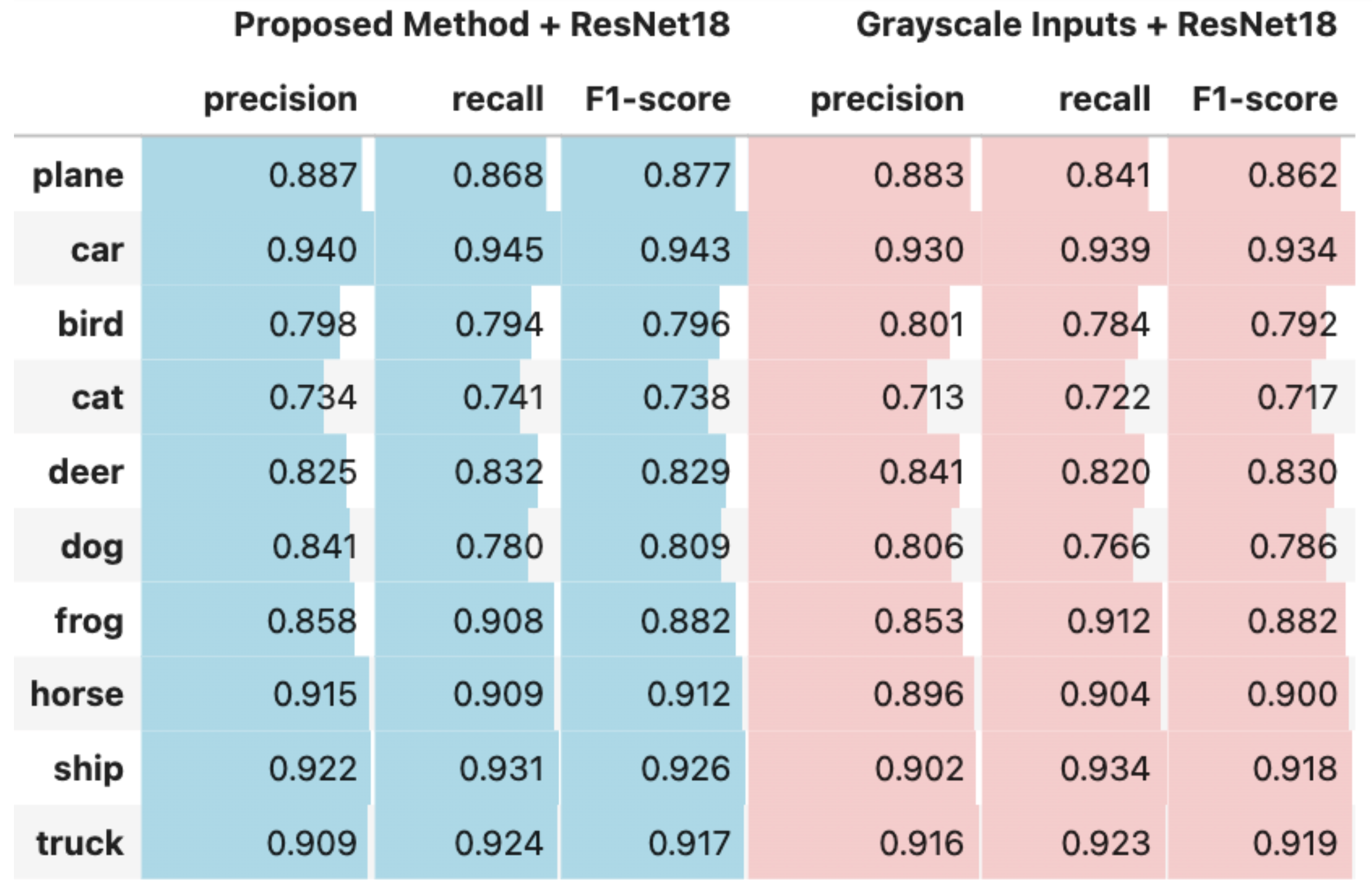Select the pink truck recall cell 0.923

pyautogui.click(x=1106, y=843)
